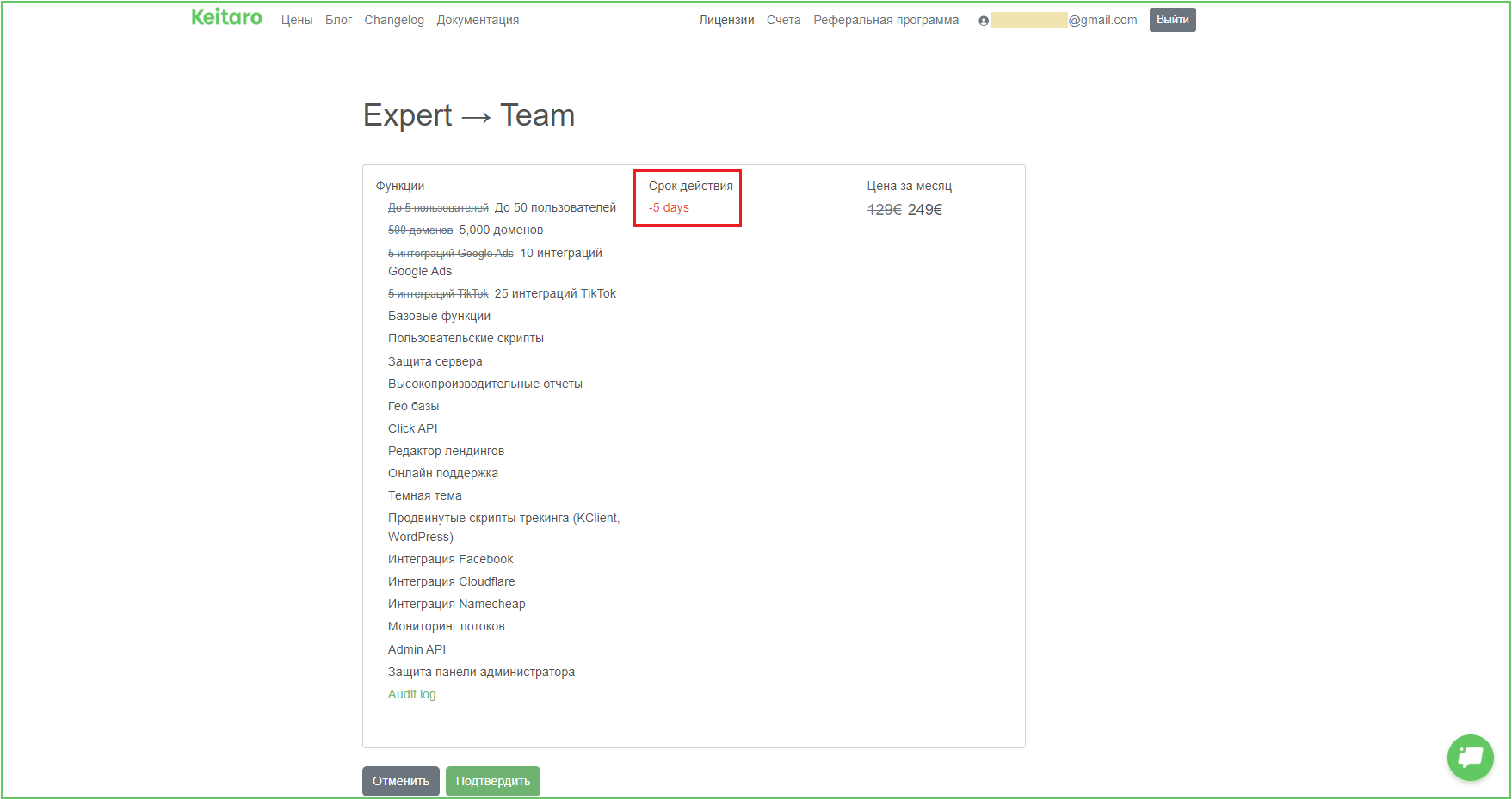Screen dimensions: 1512x799
Task: Click the Гео базы row
Action: 414,406
